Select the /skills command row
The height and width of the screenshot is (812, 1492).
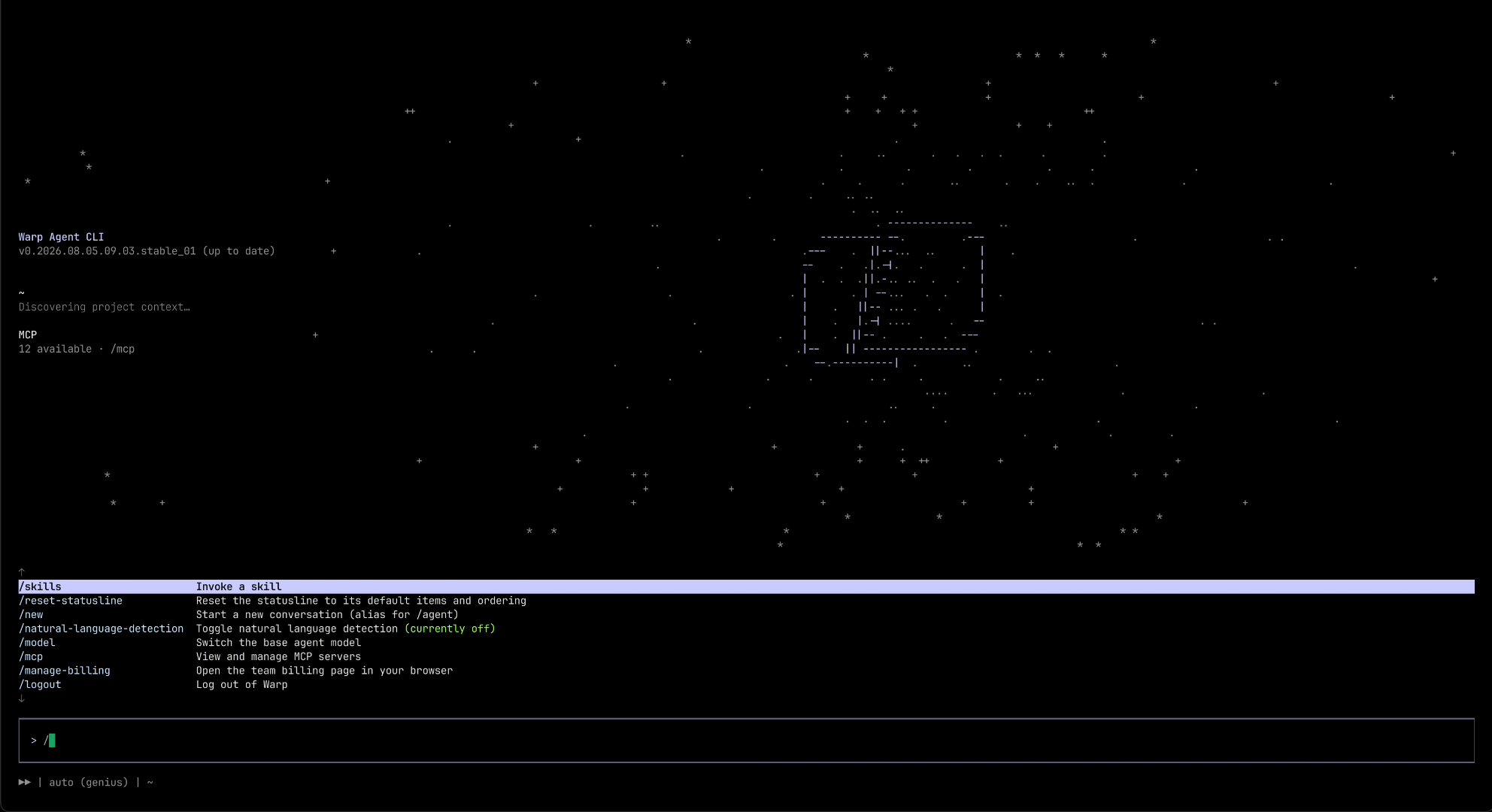tap(746, 586)
